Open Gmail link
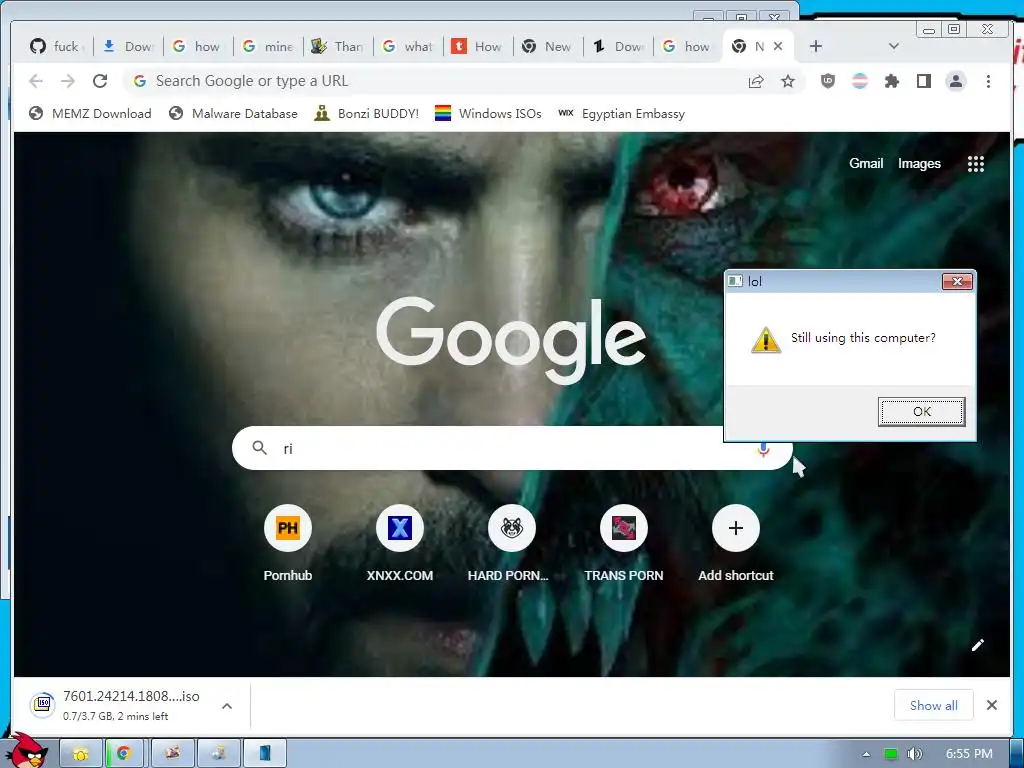 [x=866, y=164]
